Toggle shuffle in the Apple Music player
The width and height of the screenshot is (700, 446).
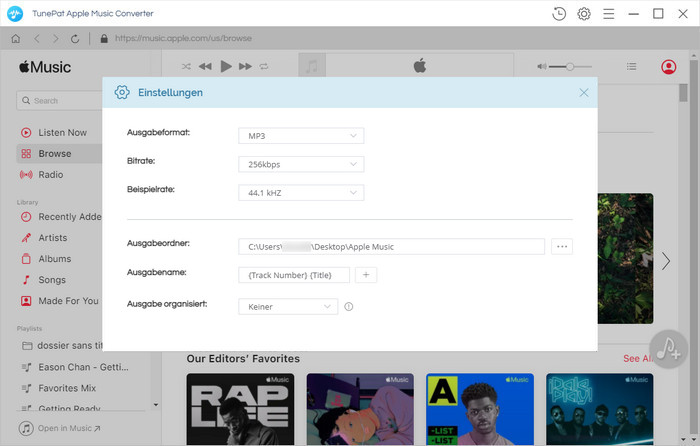[186, 67]
